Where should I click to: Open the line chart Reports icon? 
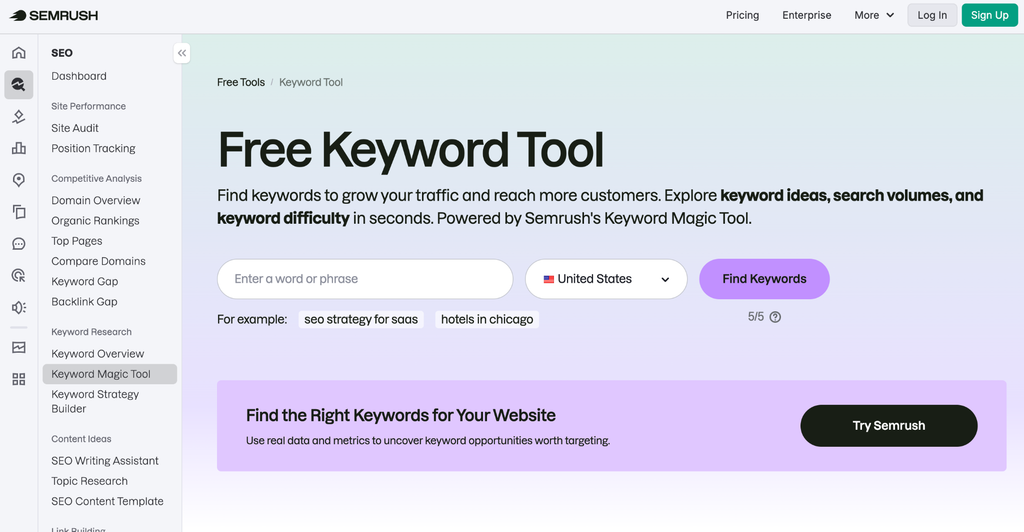click(19, 347)
